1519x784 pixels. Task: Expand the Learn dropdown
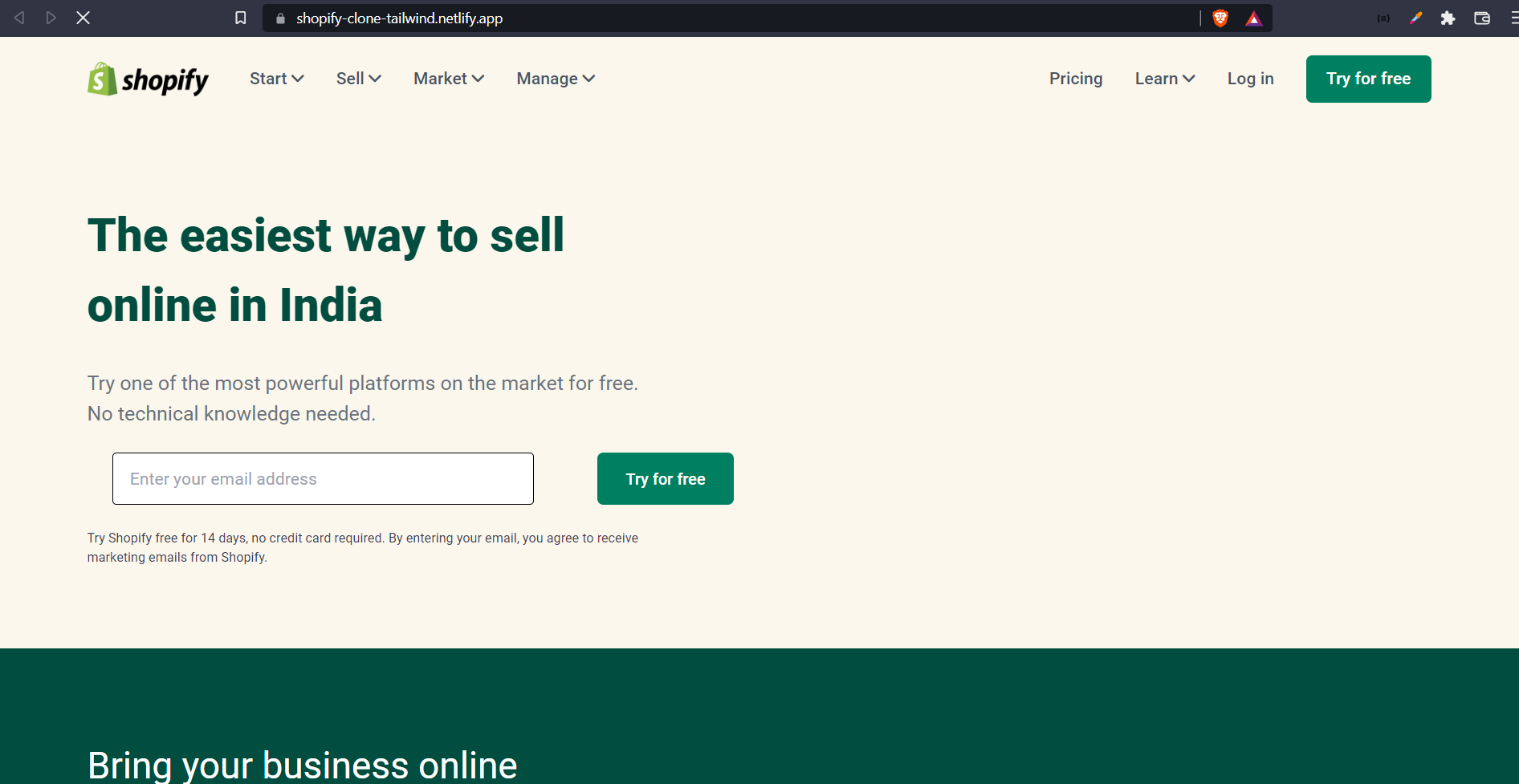coord(1165,79)
